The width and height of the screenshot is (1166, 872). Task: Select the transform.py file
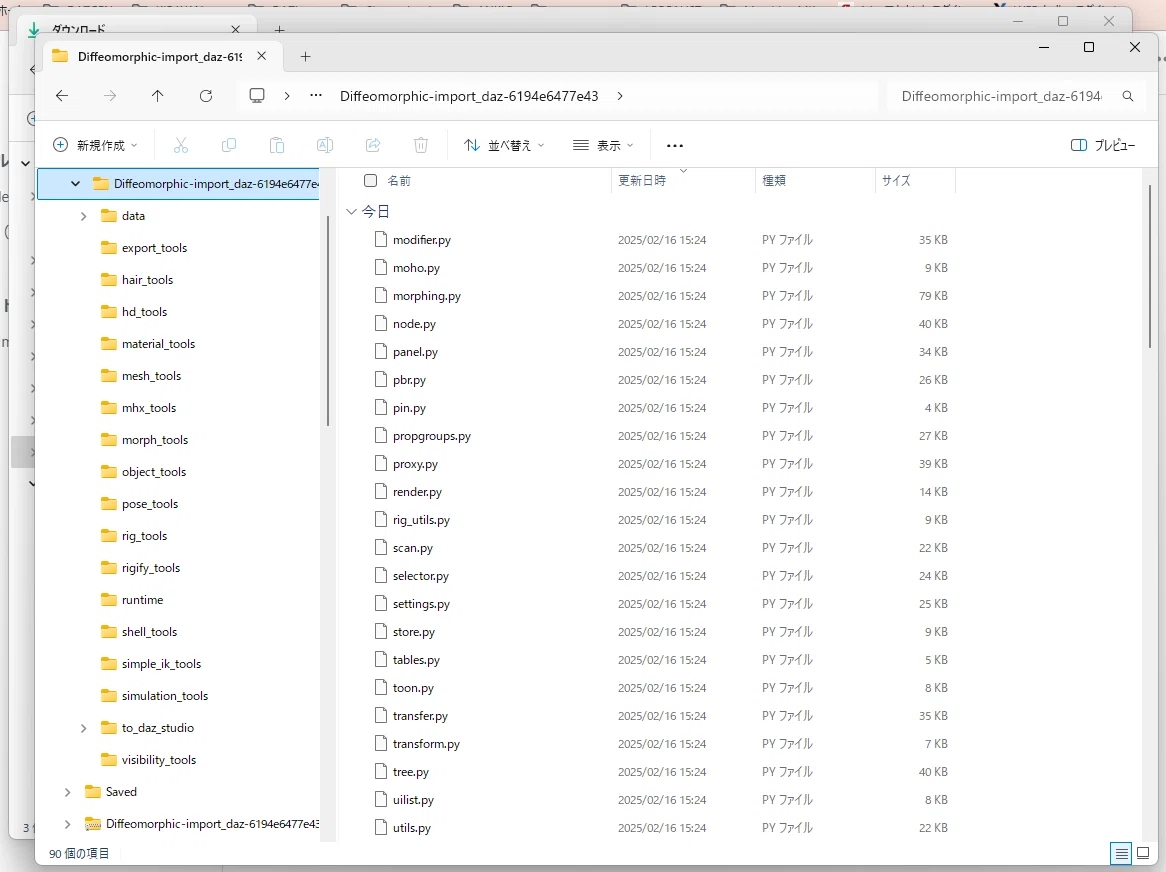(x=426, y=743)
